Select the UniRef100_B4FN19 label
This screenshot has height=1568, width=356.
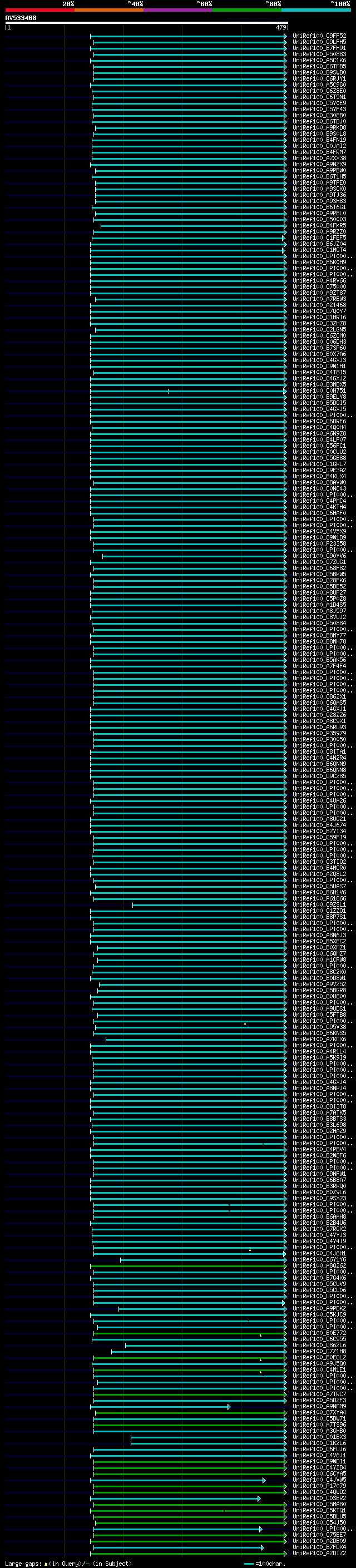pyautogui.click(x=319, y=140)
